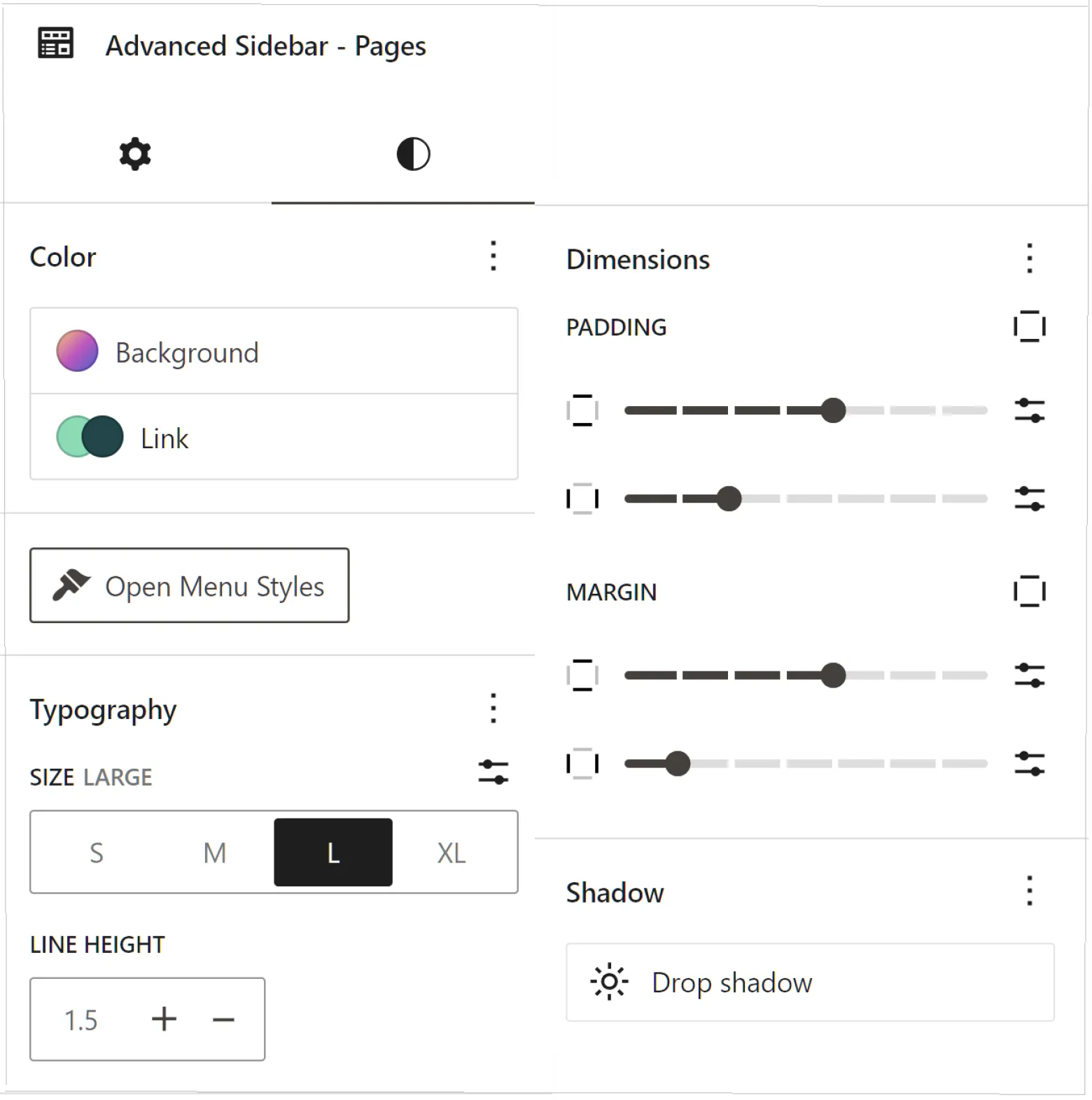Toggle the side selector beside first padding slider
Viewport: 1092px width, 1100px height.
(x=582, y=411)
